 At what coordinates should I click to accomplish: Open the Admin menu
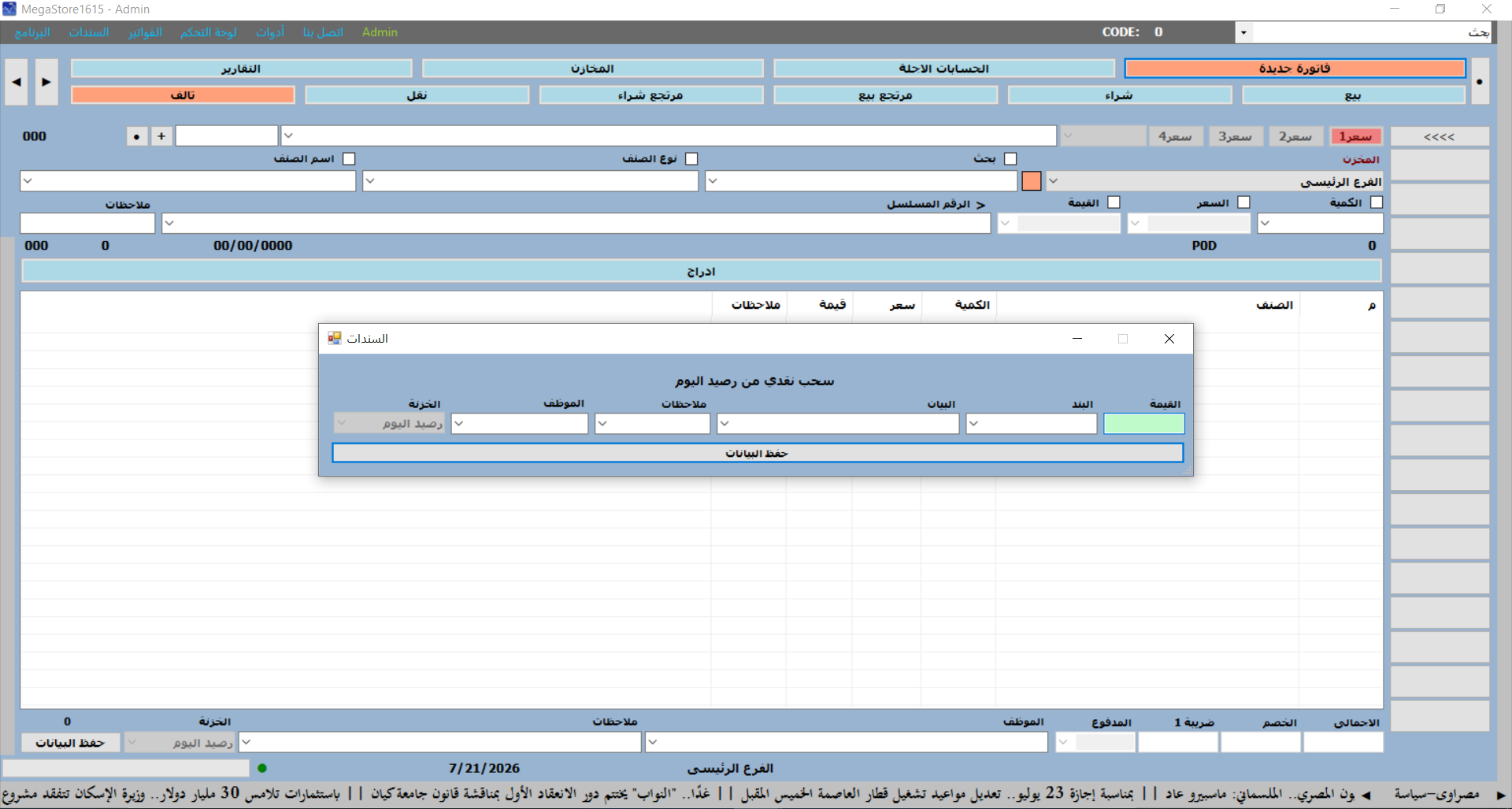click(x=380, y=32)
